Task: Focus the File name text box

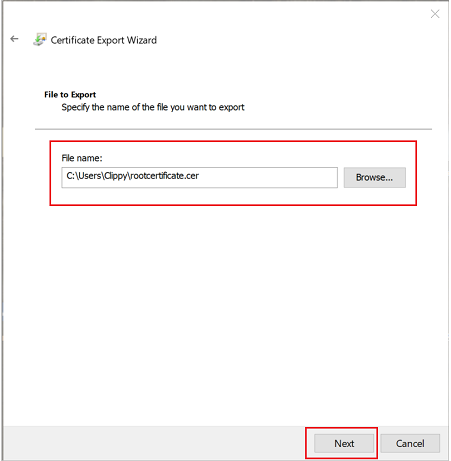Action: pyautogui.click(x=199, y=177)
